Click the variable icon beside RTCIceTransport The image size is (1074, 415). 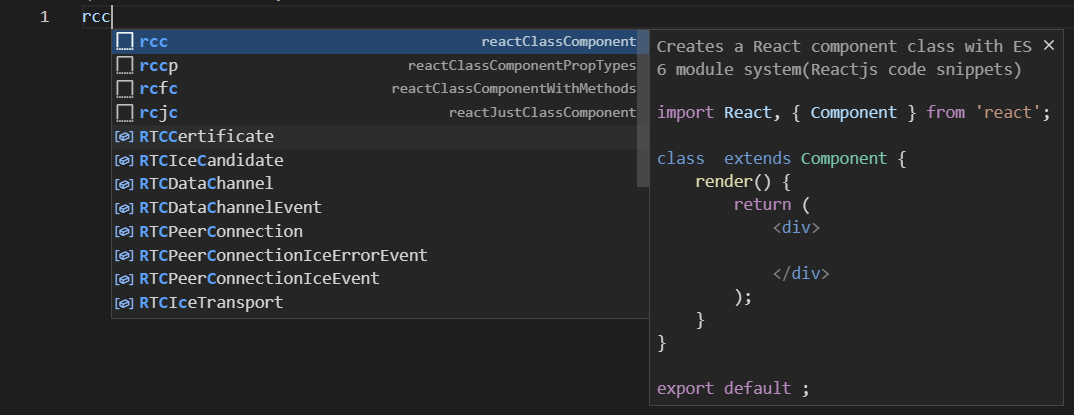pos(125,303)
